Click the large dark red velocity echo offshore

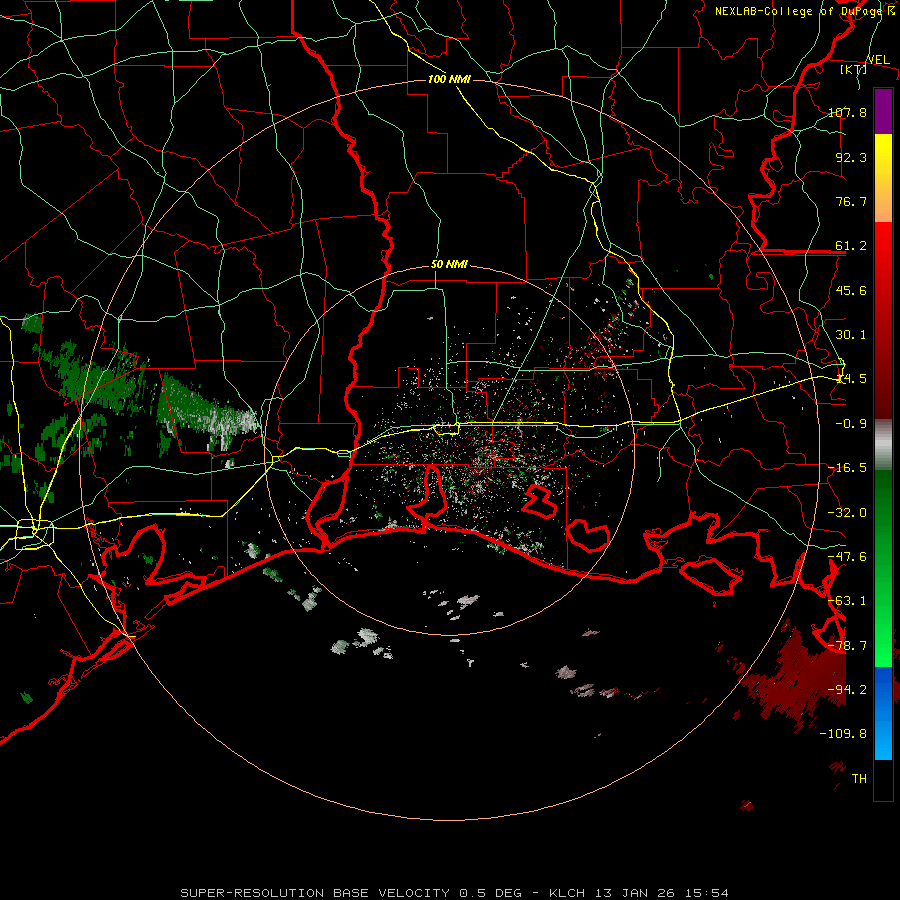point(795,677)
